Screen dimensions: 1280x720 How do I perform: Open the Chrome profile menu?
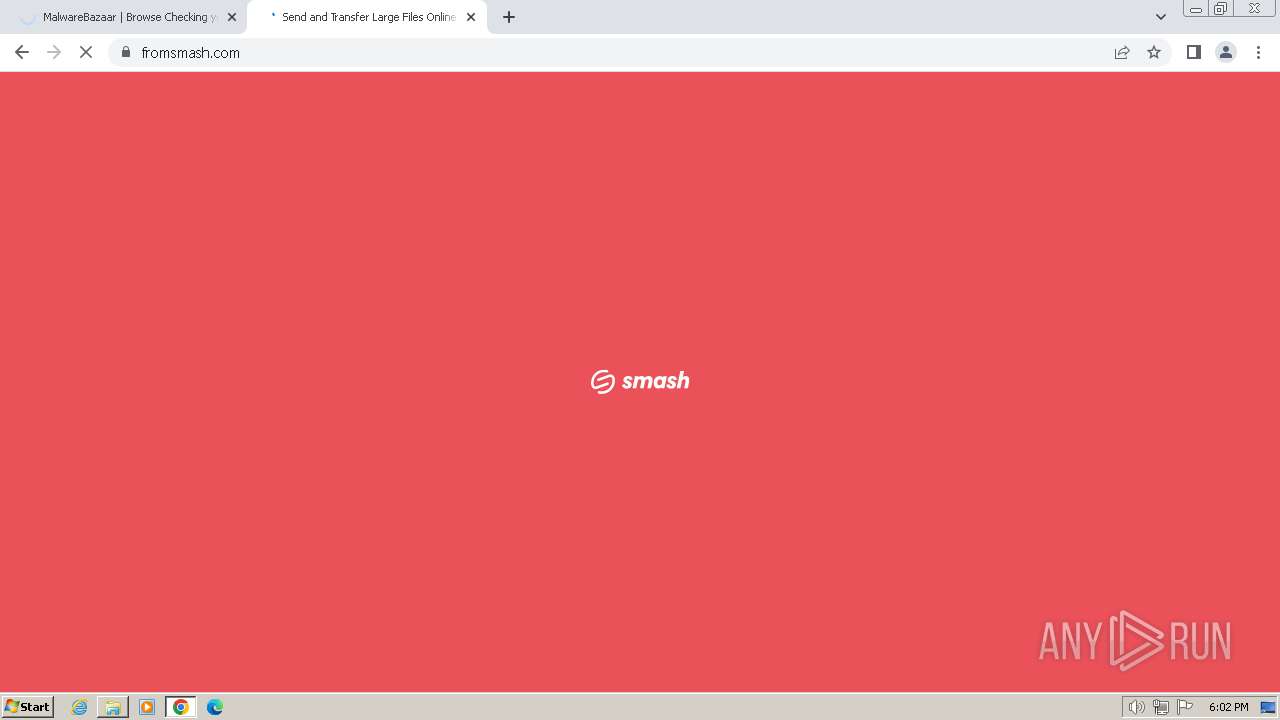(x=1226, y=52)
